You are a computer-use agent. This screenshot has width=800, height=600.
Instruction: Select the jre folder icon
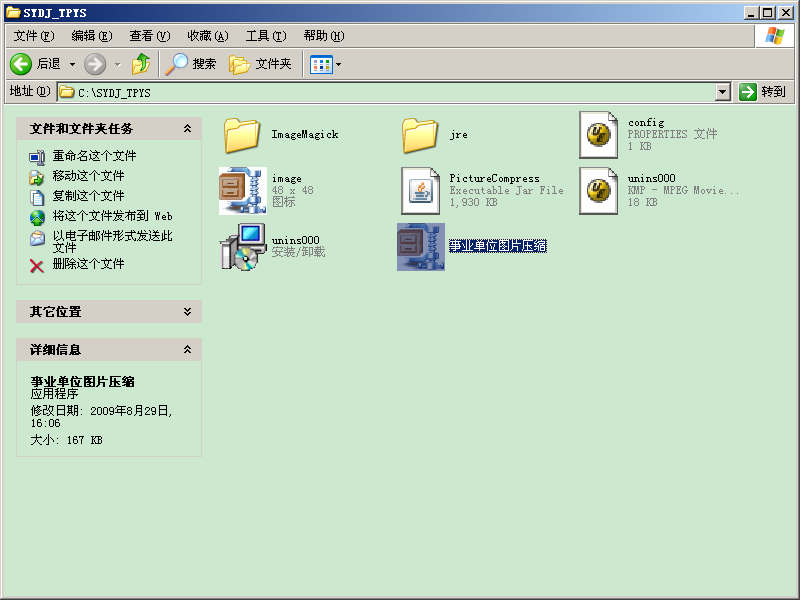pos(420,135)
